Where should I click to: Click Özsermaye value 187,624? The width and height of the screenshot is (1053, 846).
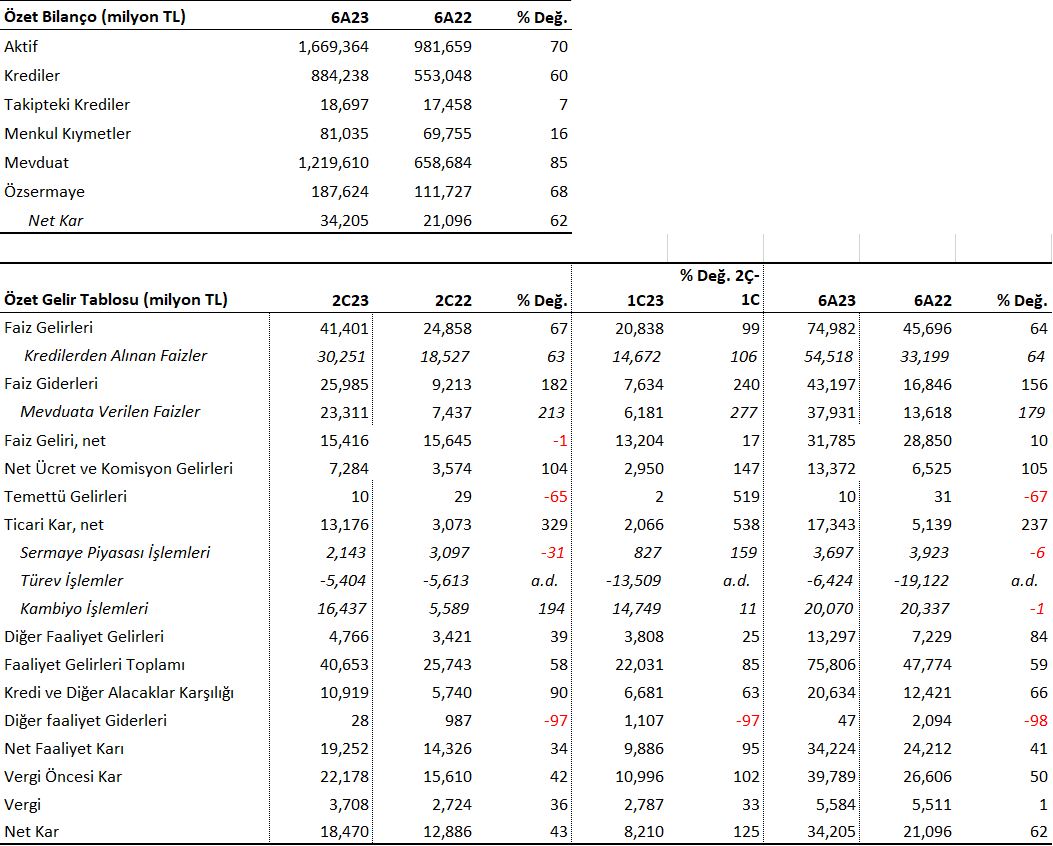340,191
